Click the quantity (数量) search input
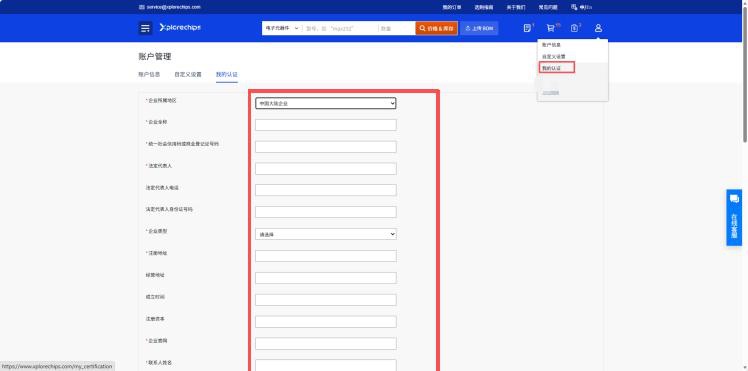 396,28
